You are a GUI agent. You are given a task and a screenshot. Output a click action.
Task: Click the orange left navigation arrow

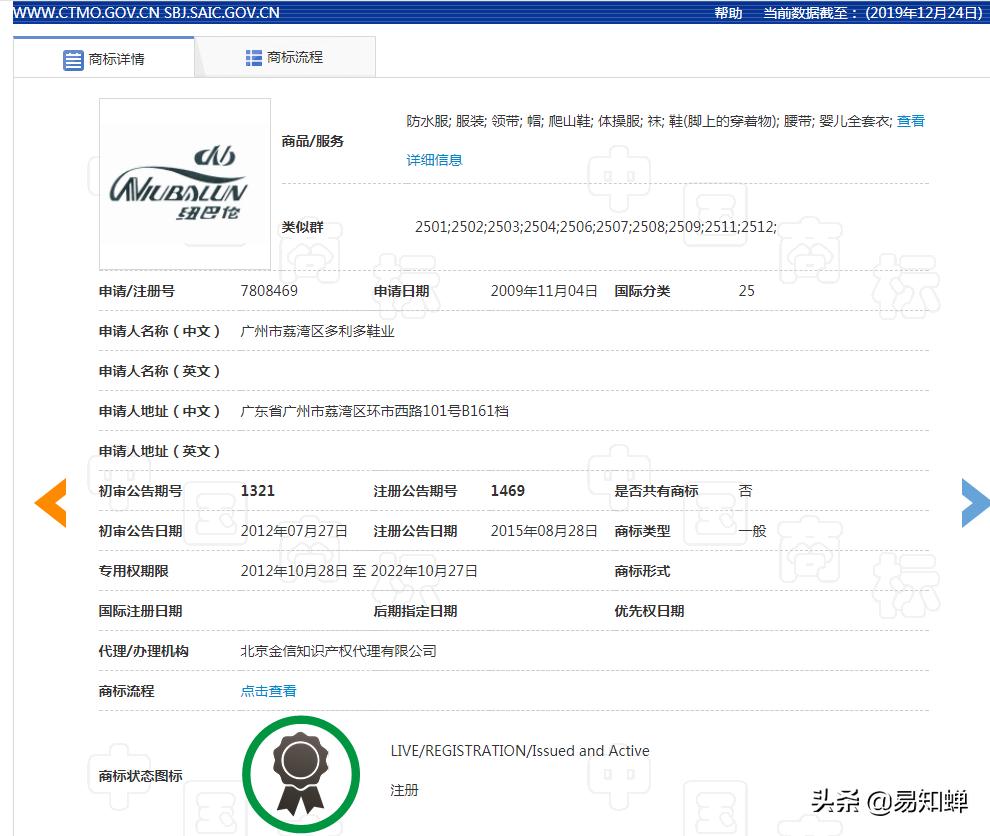(x=50, y=503)
